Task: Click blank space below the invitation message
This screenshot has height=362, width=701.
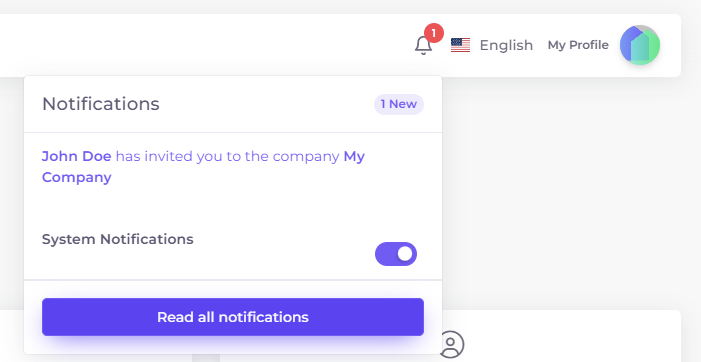Action: tap(233, 201)
